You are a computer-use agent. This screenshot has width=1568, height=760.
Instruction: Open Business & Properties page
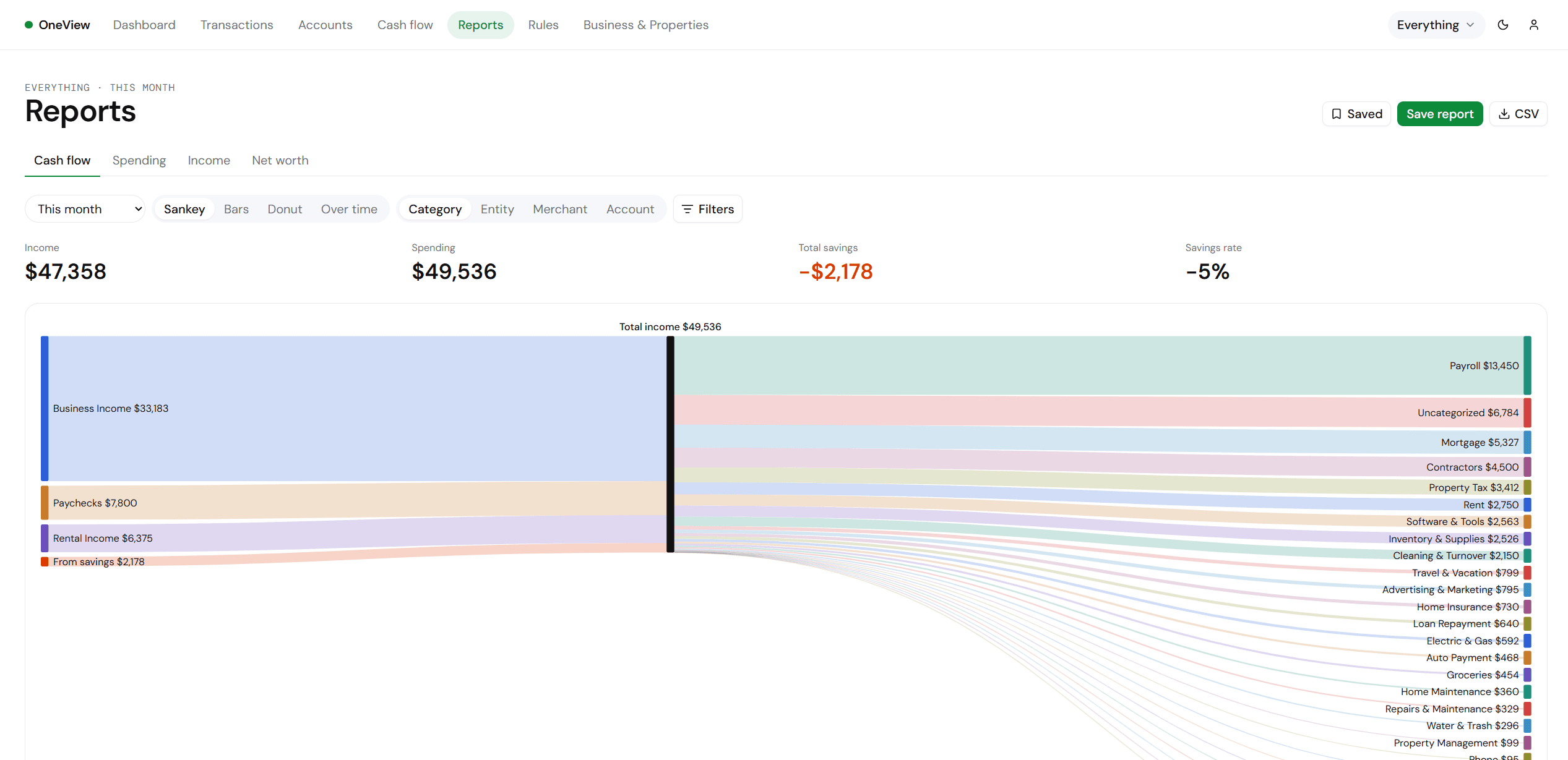tap(645, 25)
